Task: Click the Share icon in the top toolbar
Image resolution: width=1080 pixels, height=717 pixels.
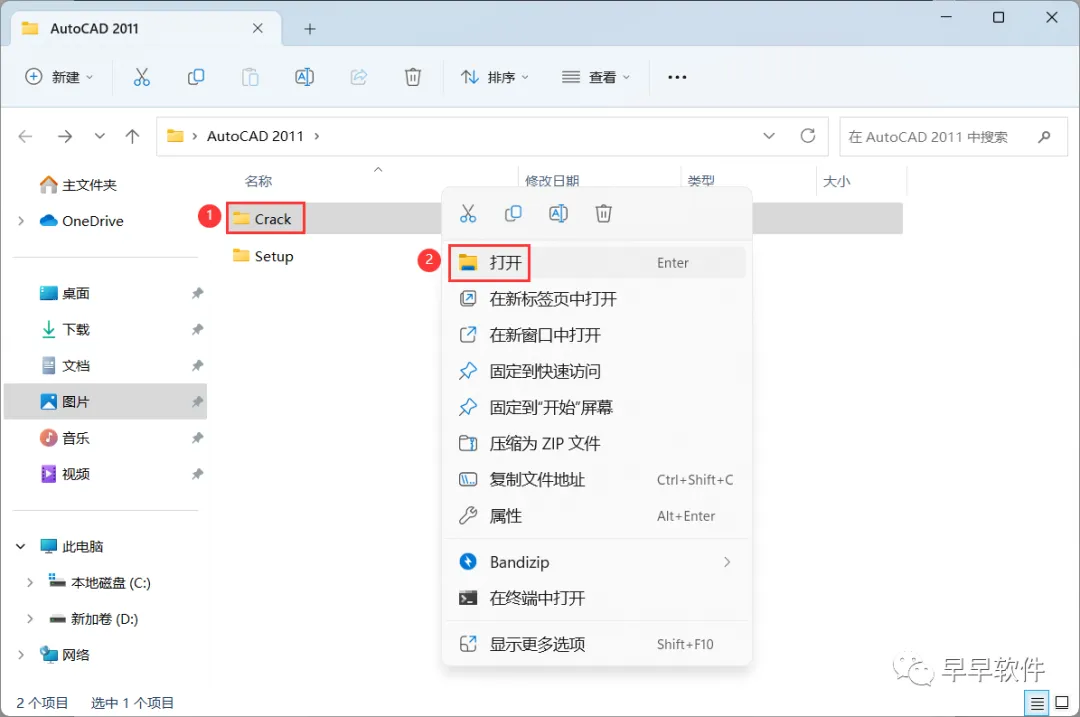Action: (x=359, y=77)
